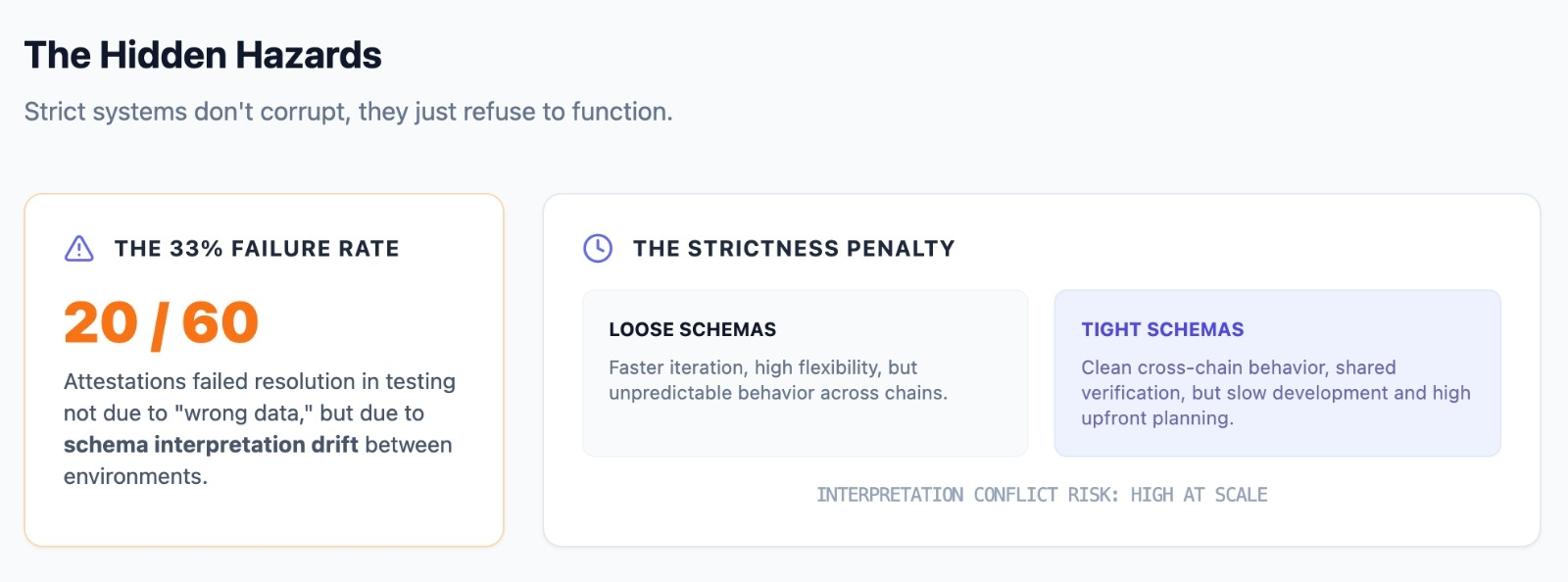Click the "THE STRICTNESS PENALTY" heading
Viewport: 1568px width, 582px height.
794,249
